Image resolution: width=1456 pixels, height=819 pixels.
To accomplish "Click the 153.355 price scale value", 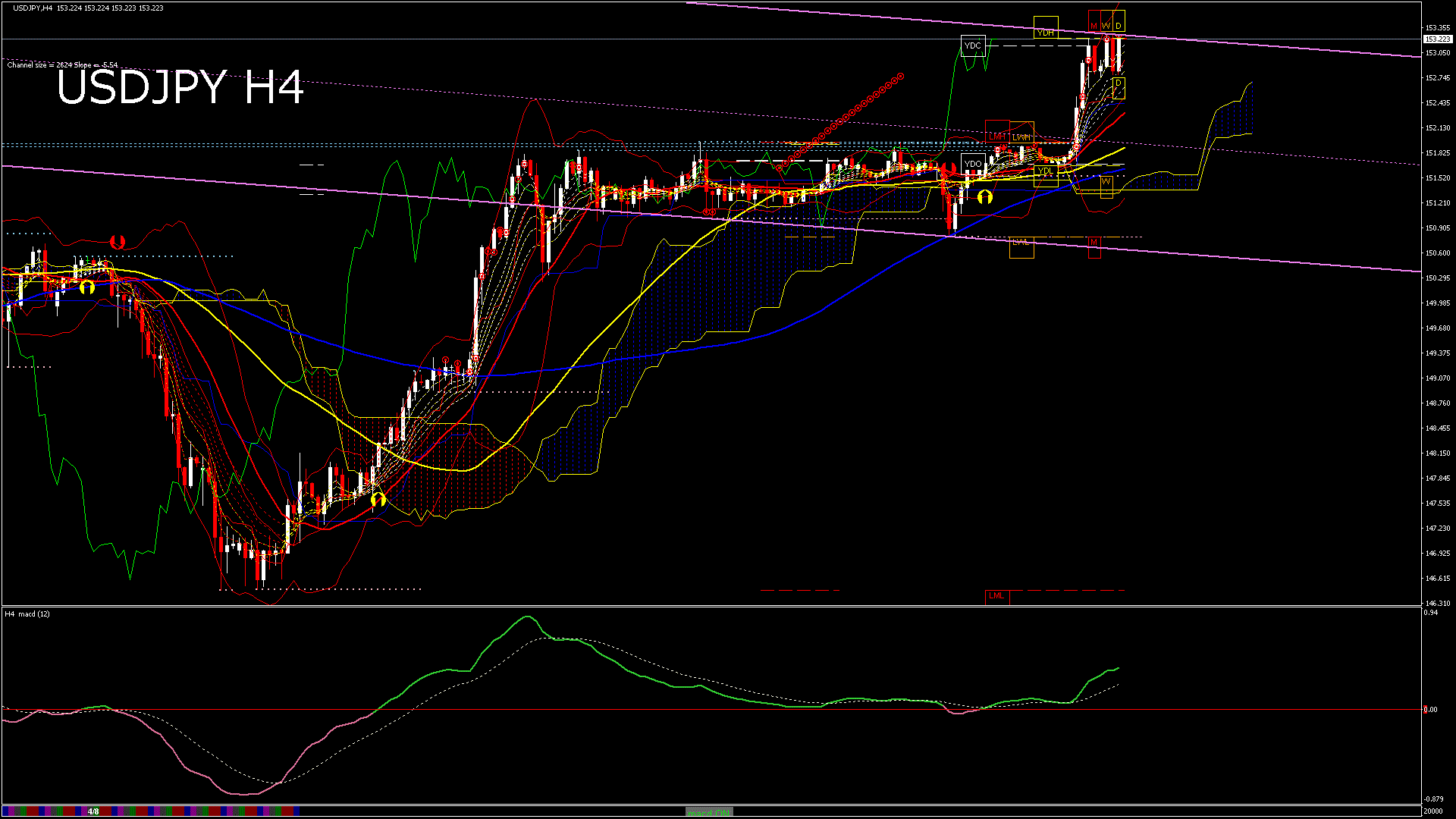I will click(x=1438, y=28).
